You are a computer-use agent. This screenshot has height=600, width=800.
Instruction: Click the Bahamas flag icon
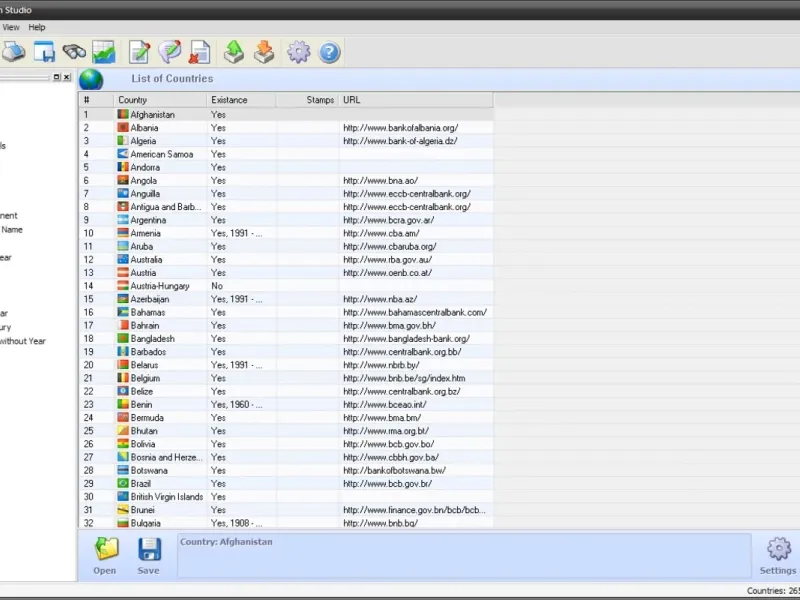click(x=123, y=312)
